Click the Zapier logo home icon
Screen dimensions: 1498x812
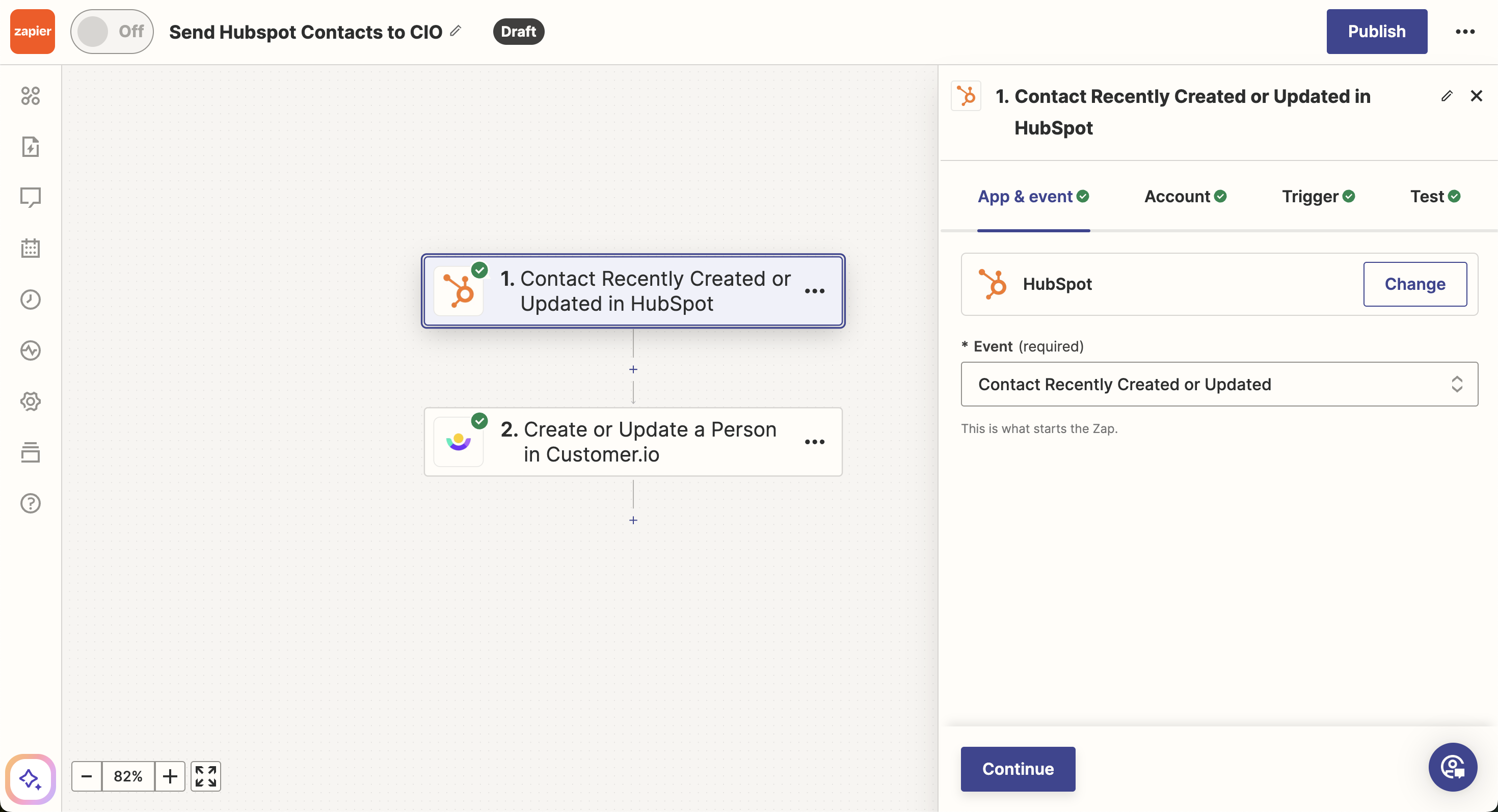(x=33, y=32)
